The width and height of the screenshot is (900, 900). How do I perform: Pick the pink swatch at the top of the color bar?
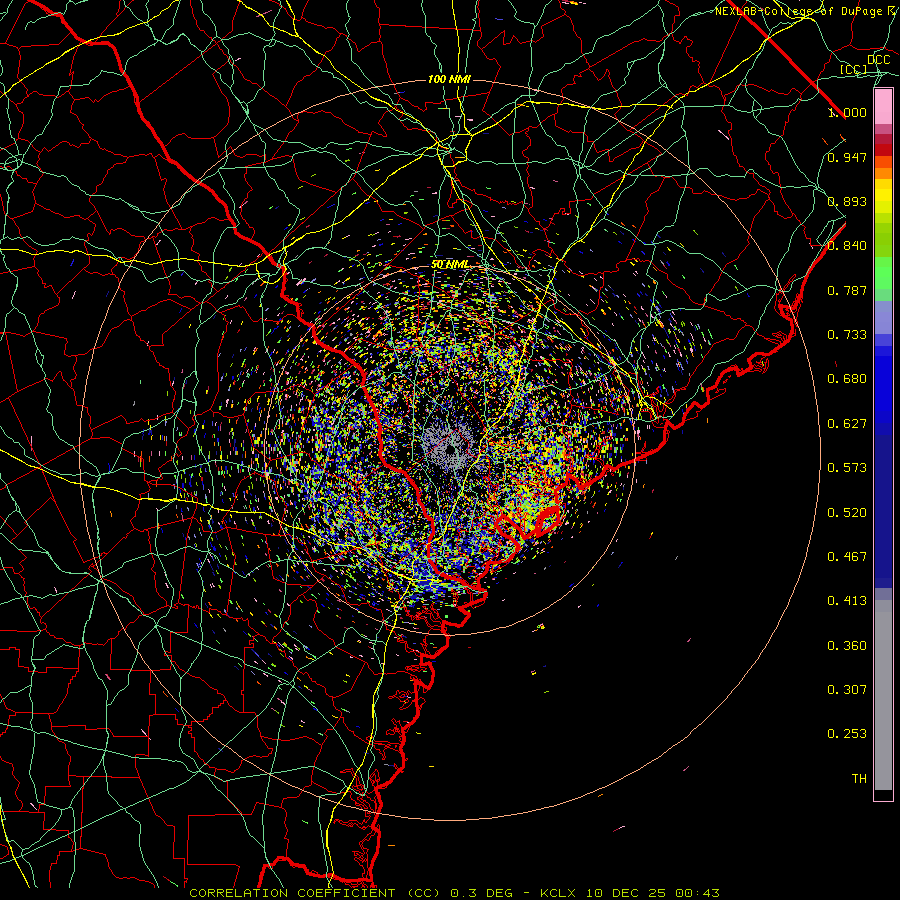[883, 106]
